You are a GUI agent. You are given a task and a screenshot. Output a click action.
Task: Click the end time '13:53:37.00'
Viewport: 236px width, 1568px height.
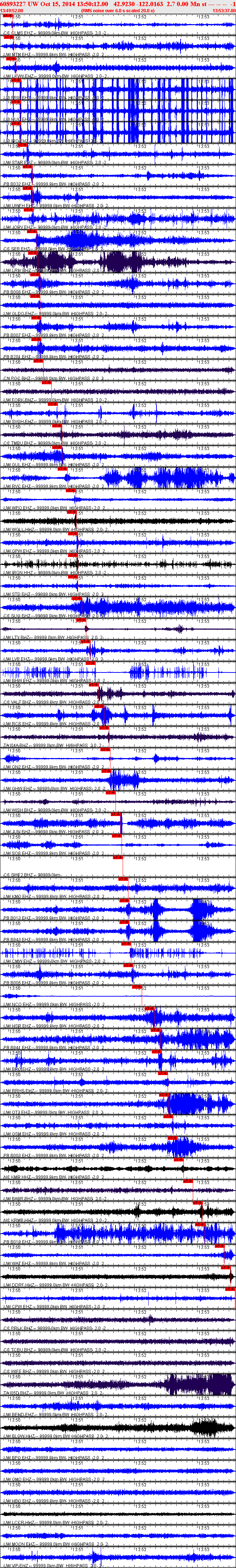point(224,11)
